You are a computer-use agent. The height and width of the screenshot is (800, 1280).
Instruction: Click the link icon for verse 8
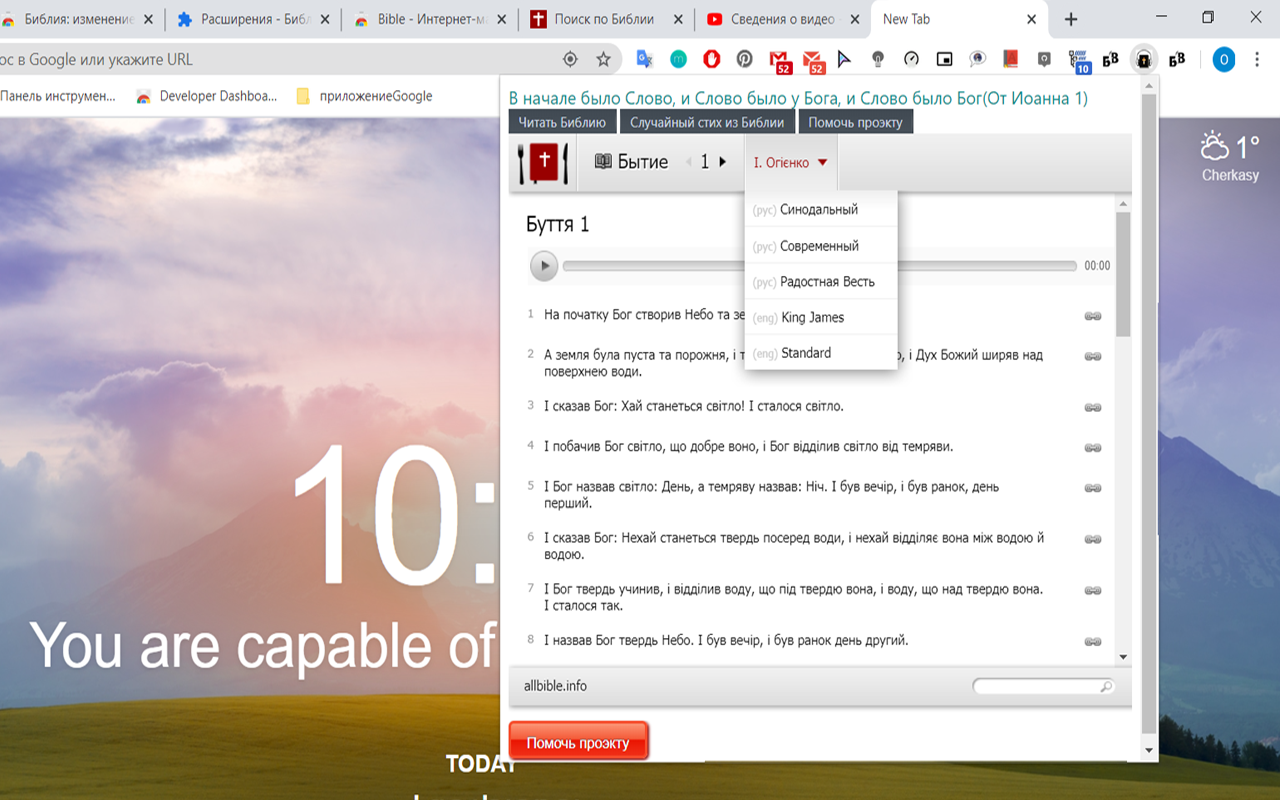[1093, 641]
